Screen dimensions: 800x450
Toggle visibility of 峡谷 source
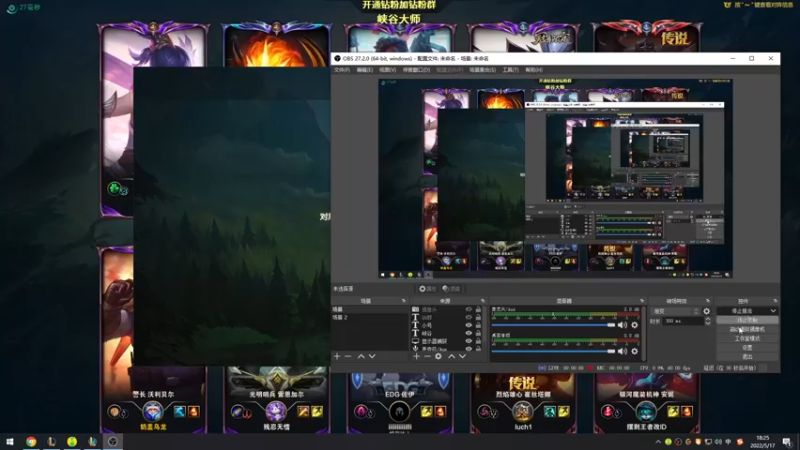coord(468,333)
